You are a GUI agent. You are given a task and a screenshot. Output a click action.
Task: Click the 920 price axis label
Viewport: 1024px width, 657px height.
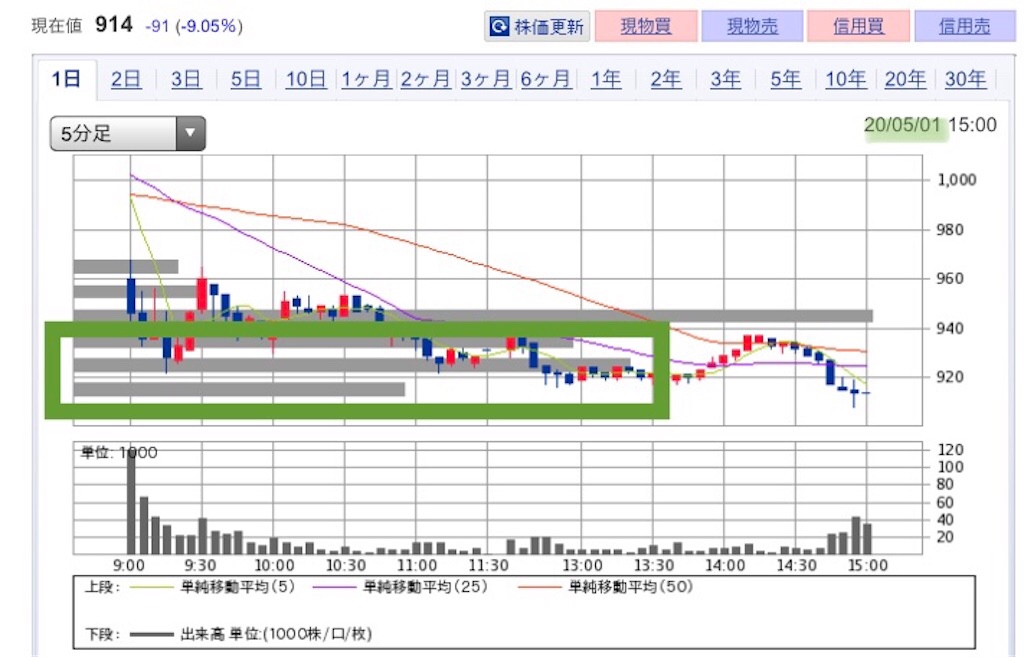pyautogui.click(x=950, y=377)
